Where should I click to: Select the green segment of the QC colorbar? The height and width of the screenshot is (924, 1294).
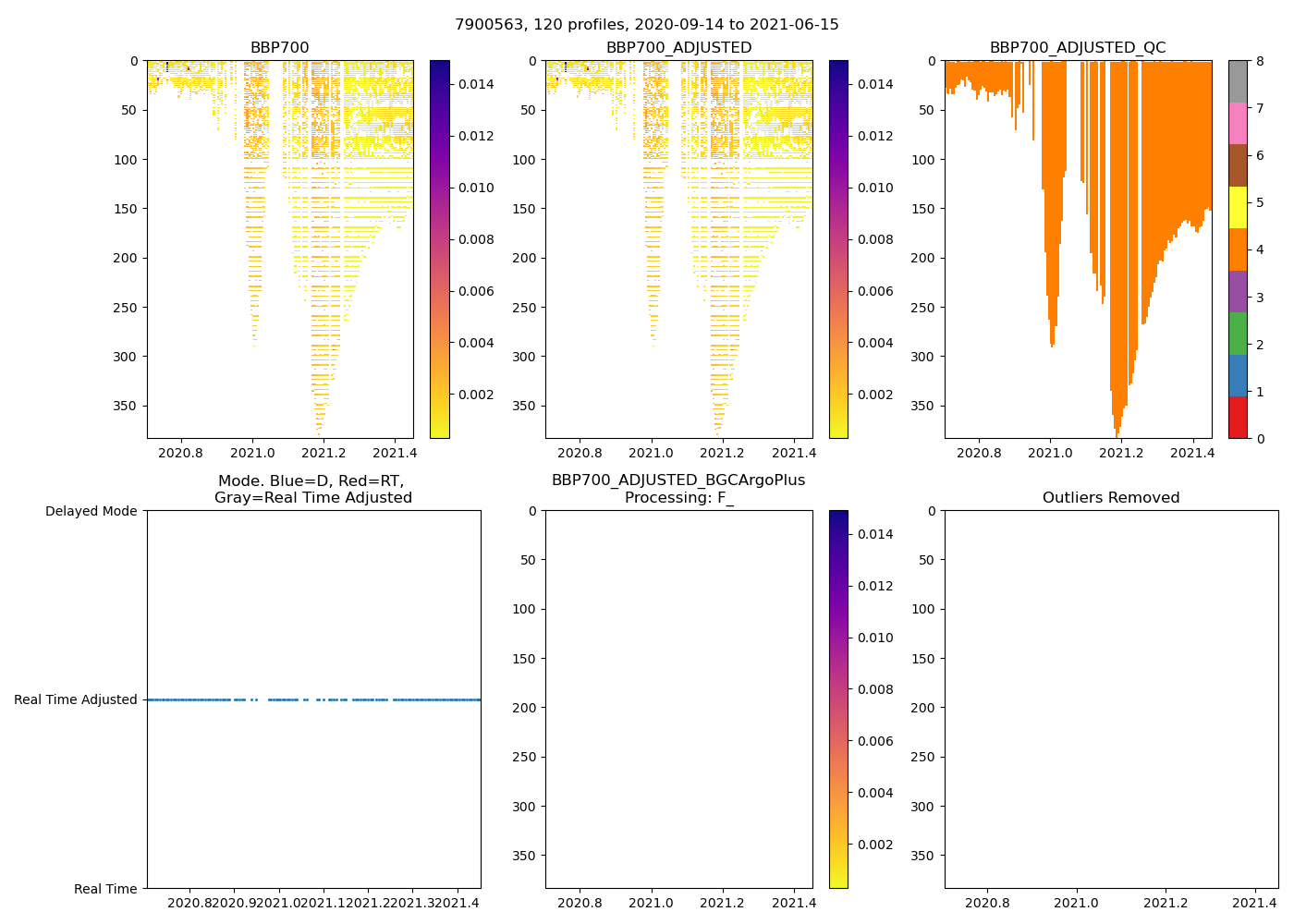(x=1238, y=333)
